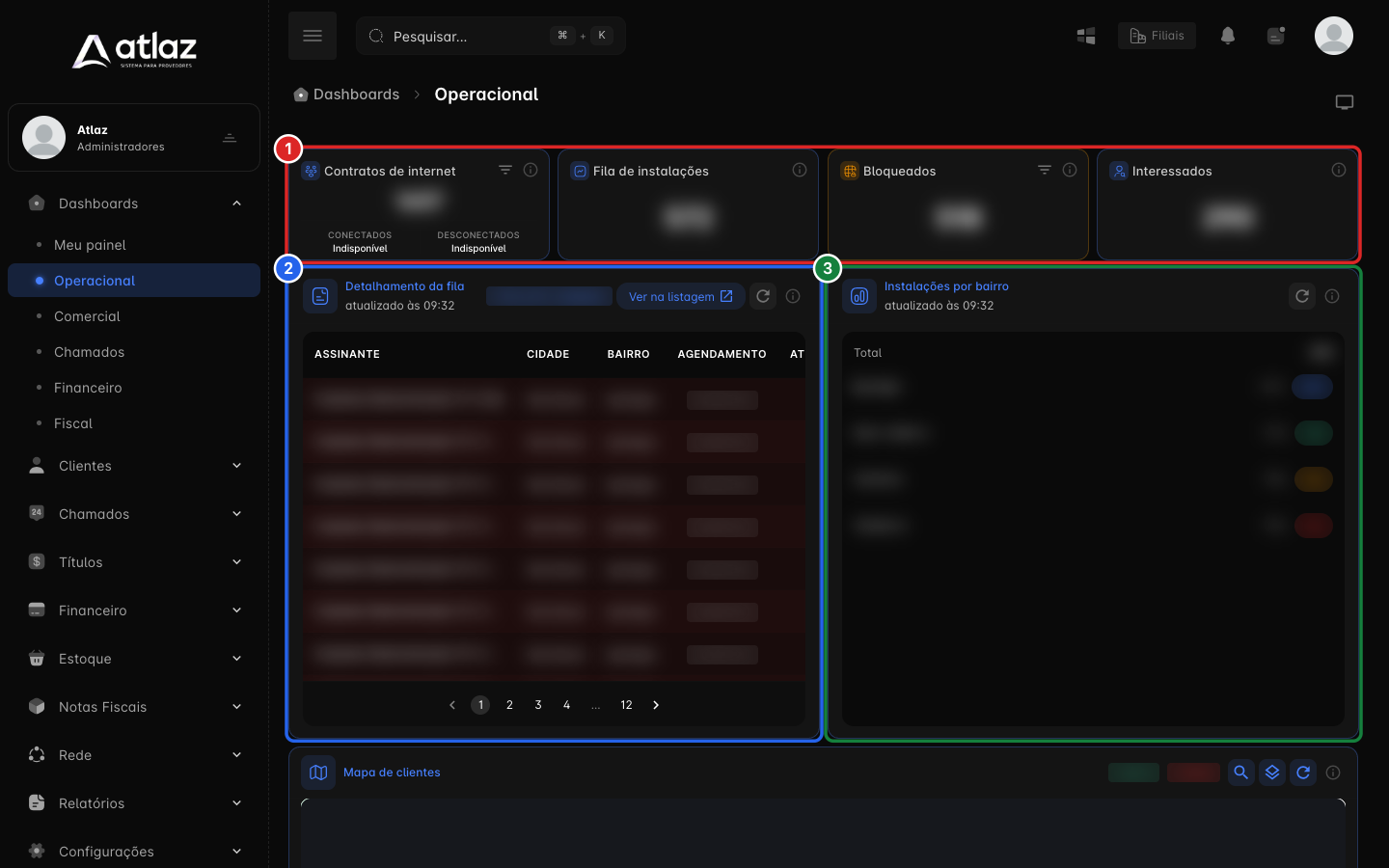The height and width of the screenshot is (868, 1389).
Task: Open the chat messages icon in header
Action: pyautogui.click(x=1276, y=36)
